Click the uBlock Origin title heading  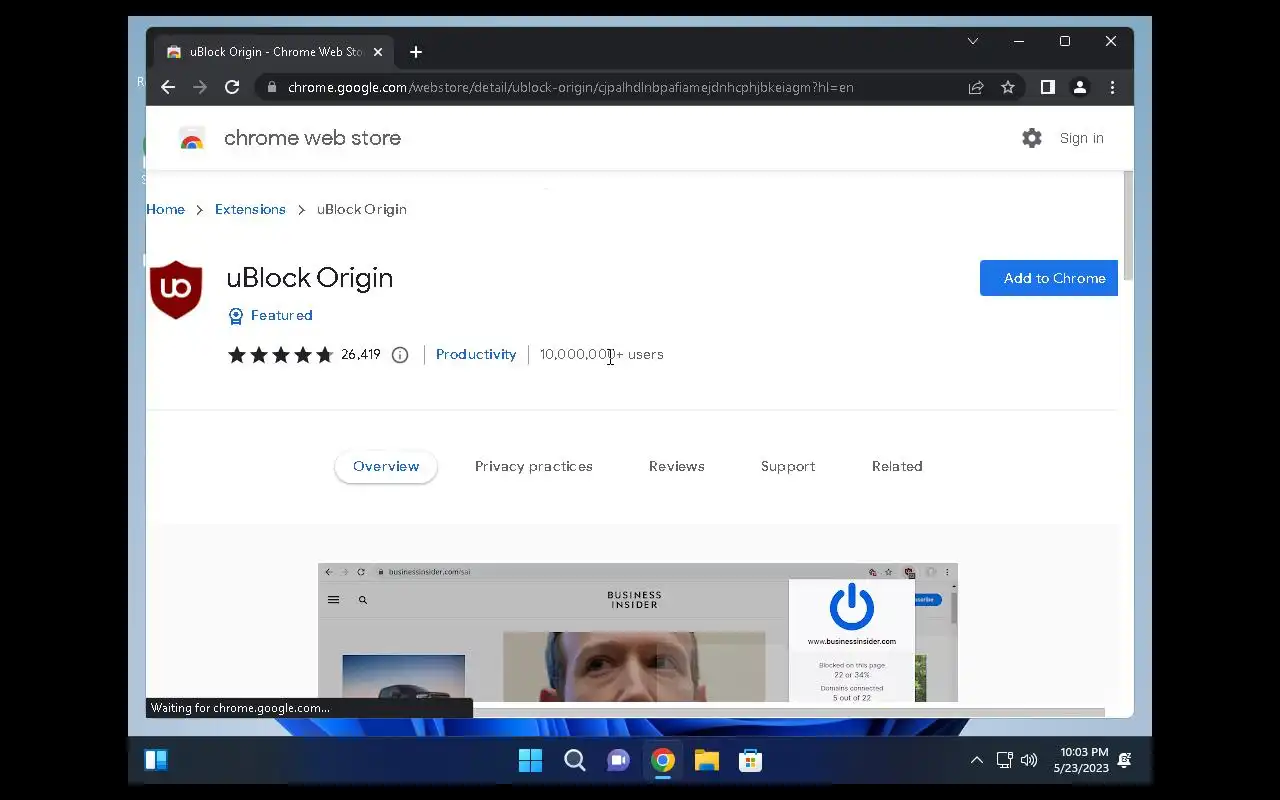(310, 278)
